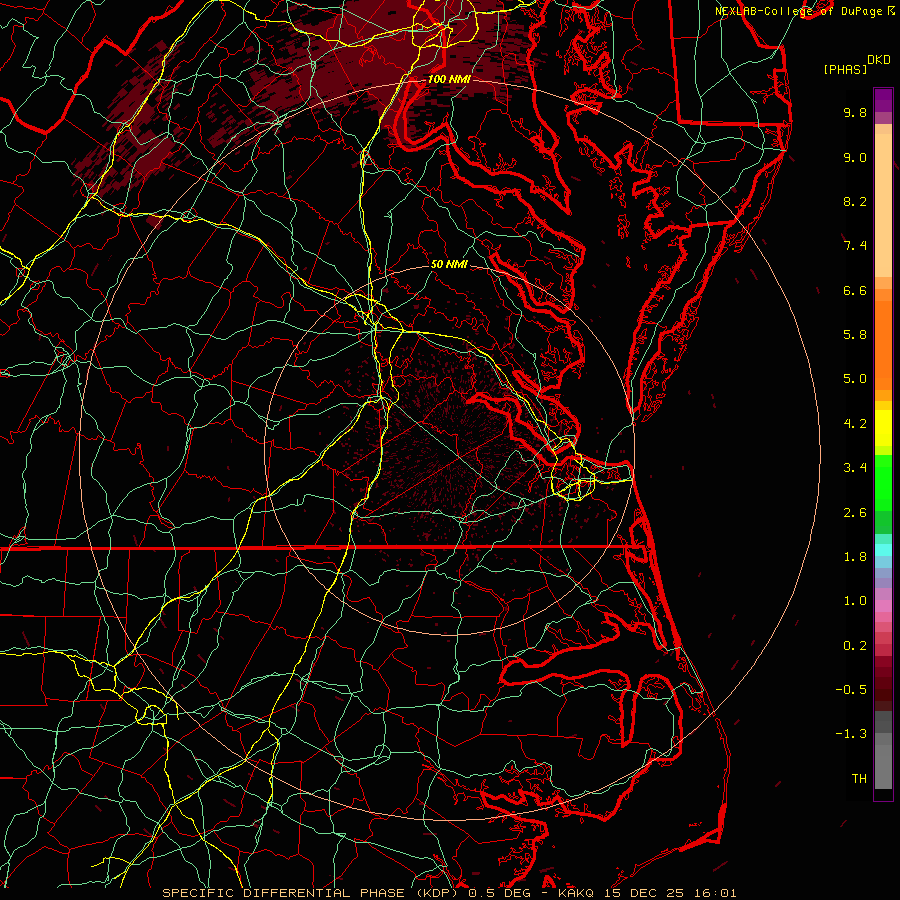Click the 16:01 timestamp
Image resolution: width=900 pixels, height=900 pixels.
tap(715, 893)
